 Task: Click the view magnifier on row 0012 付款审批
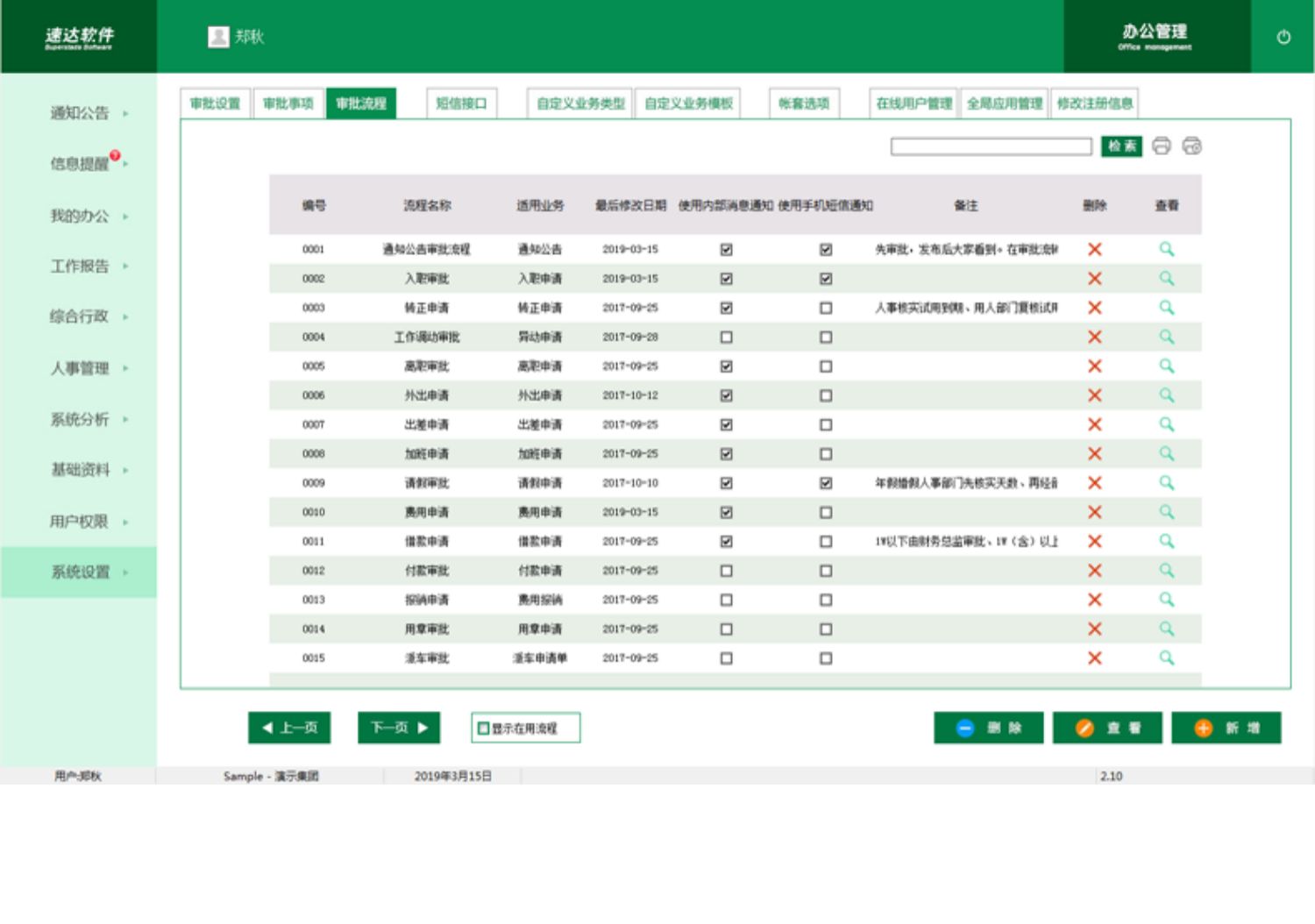coord(1167,571)
